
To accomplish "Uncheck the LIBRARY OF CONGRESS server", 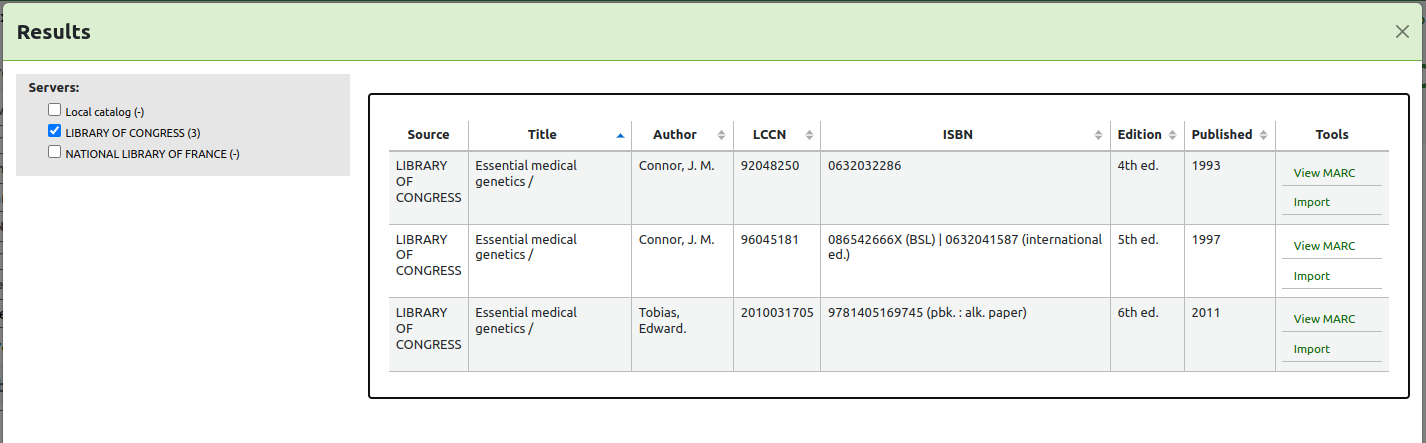I will point(55,132).
